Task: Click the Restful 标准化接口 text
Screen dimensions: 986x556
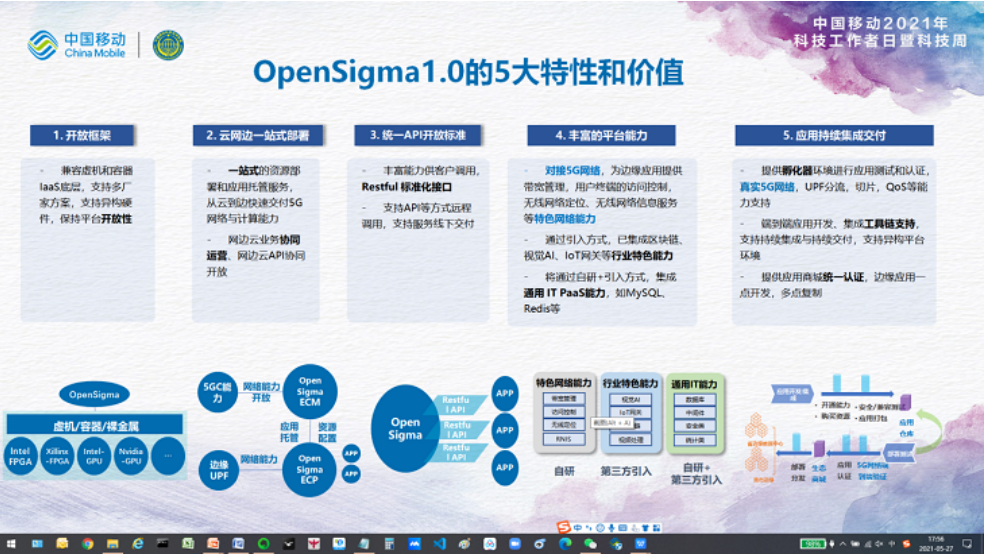Action: pyautogui.click(x=407, y=187)
